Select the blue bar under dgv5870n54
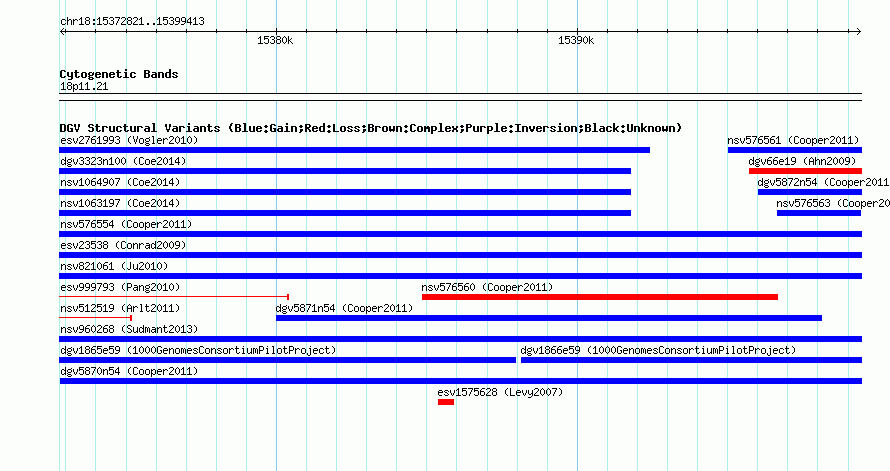 [x=461, y=381]
